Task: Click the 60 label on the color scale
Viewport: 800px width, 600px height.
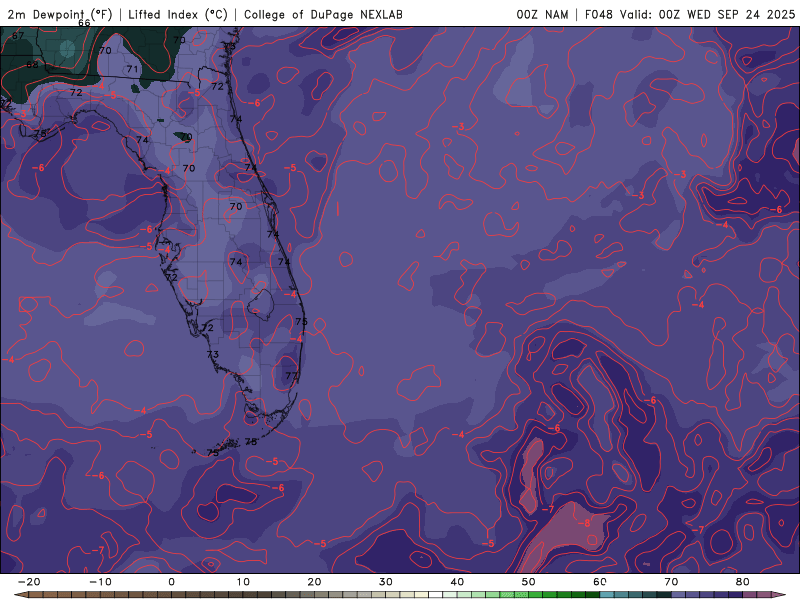Action: 600,582
